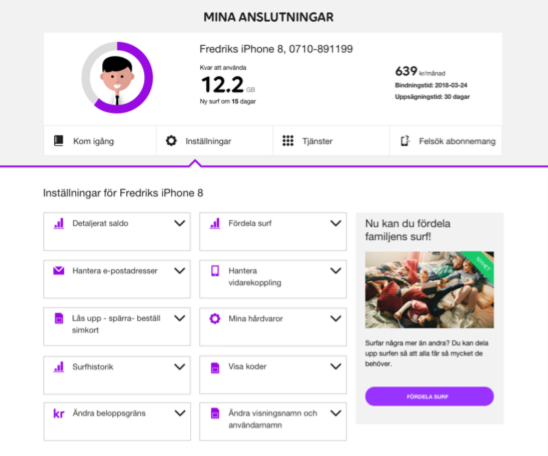The width and height of the screenshot is (548, 456).
Task: Click the gear icon for Mina hårdvaror
Action: [x=215, y=318]
